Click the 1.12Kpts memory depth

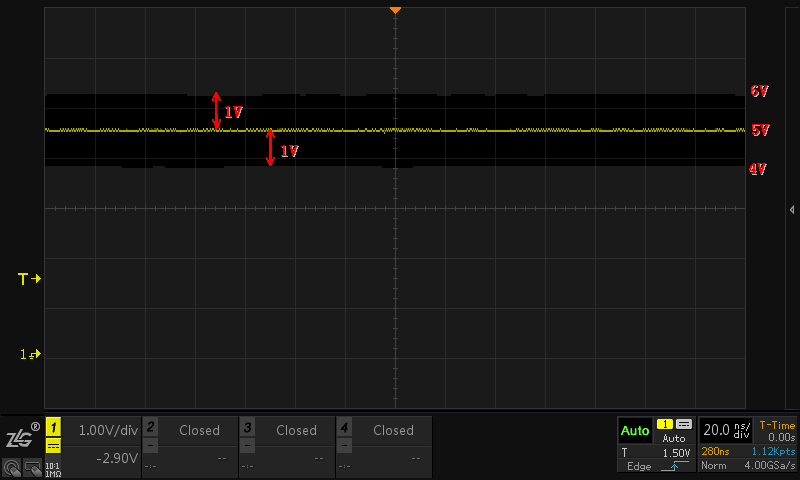pyautogui.click(x=773, y=451)
